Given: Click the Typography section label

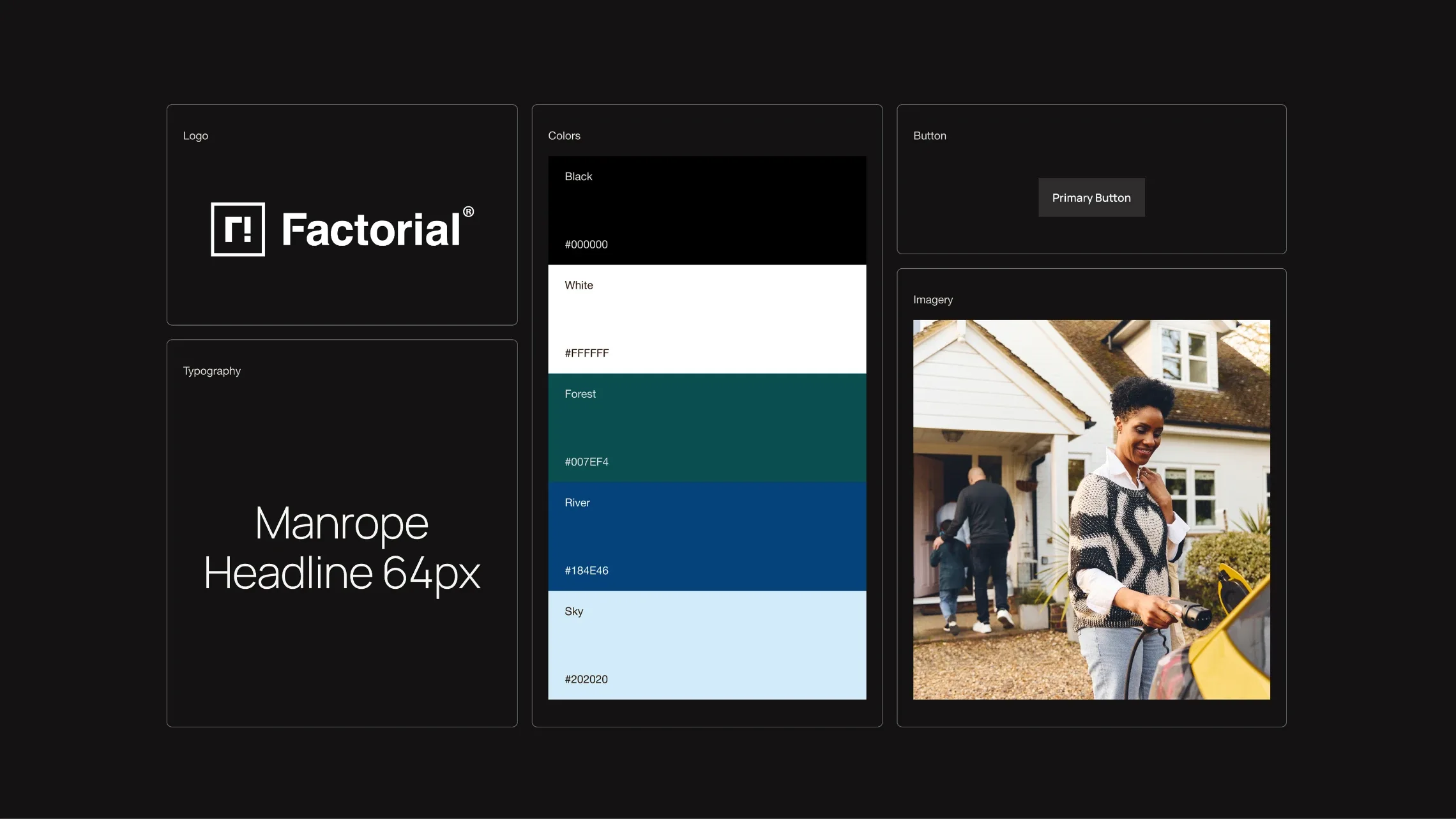Looking at the screenshot, I should click(x=212, y=371).
